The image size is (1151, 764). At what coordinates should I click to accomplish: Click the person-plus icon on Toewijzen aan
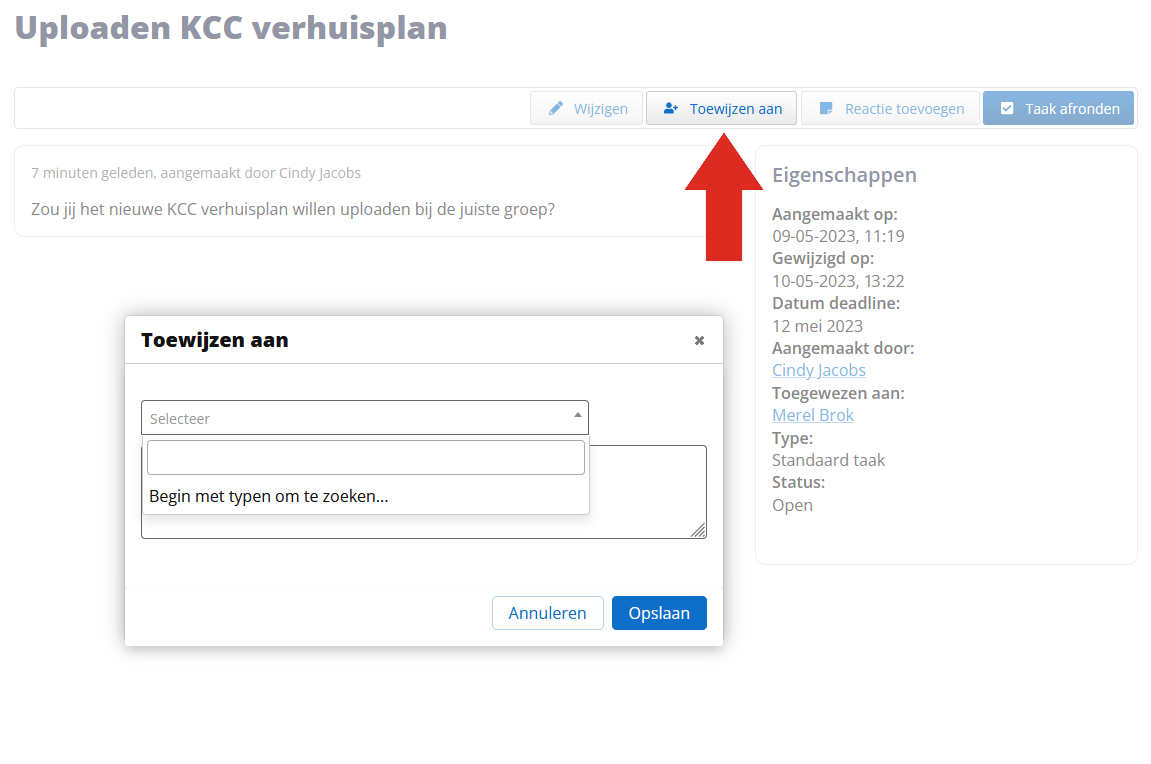670,109
